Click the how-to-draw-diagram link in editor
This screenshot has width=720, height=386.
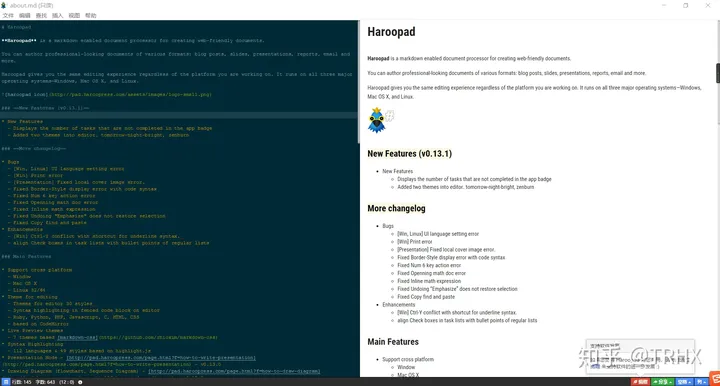pos(234,371)
